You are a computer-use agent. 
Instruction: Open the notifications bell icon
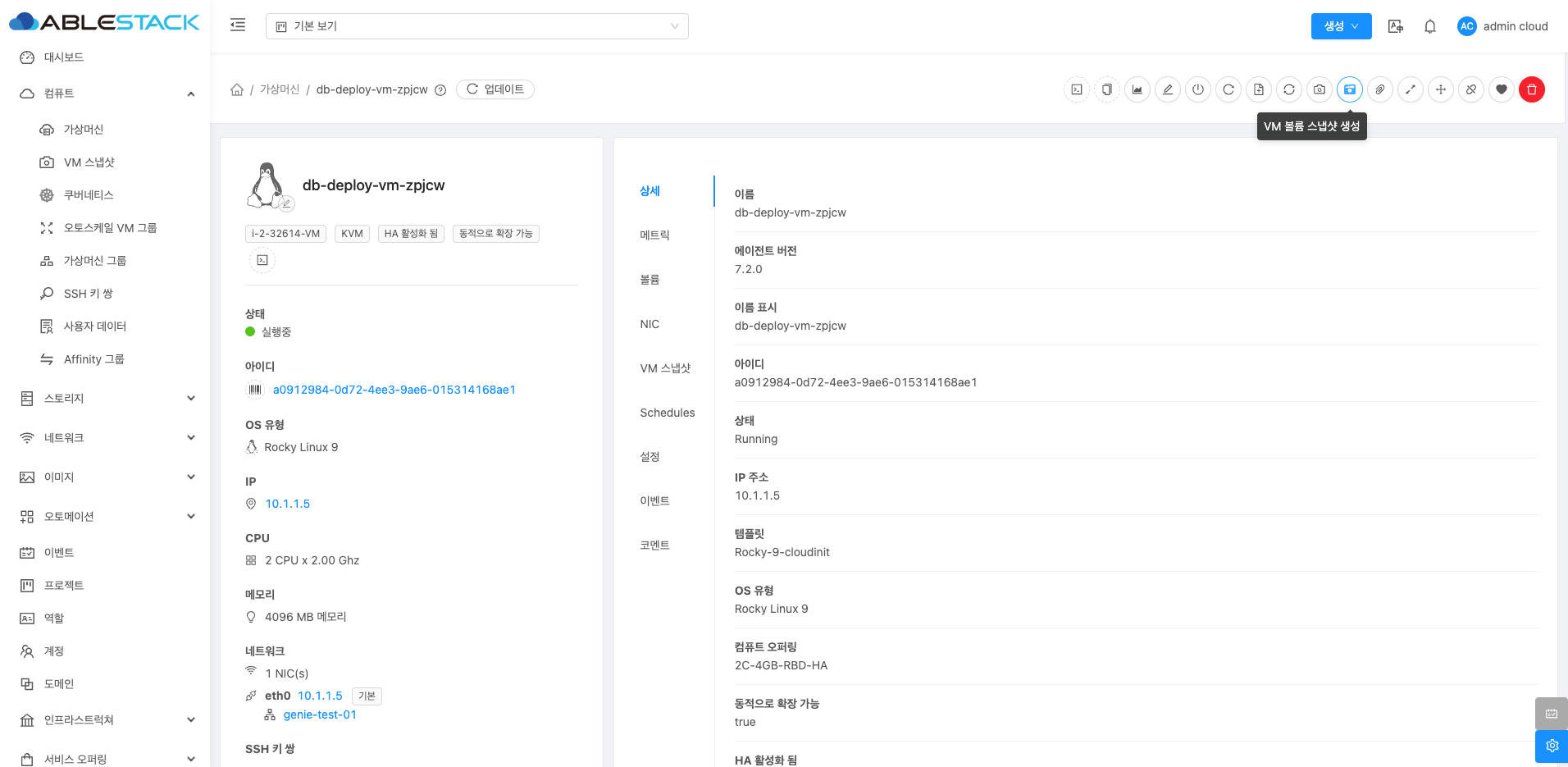pyautogui.click(x=1429, y=26)
